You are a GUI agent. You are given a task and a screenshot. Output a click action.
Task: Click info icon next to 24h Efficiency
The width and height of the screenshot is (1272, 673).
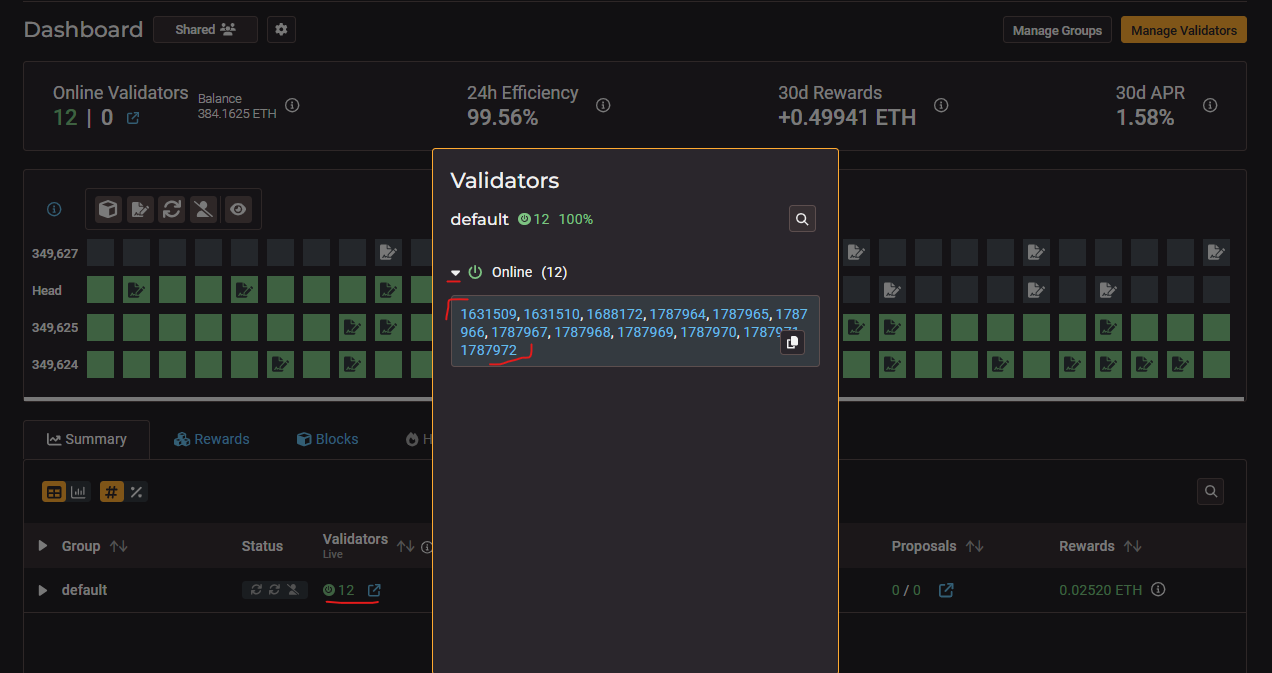point(603,105)
